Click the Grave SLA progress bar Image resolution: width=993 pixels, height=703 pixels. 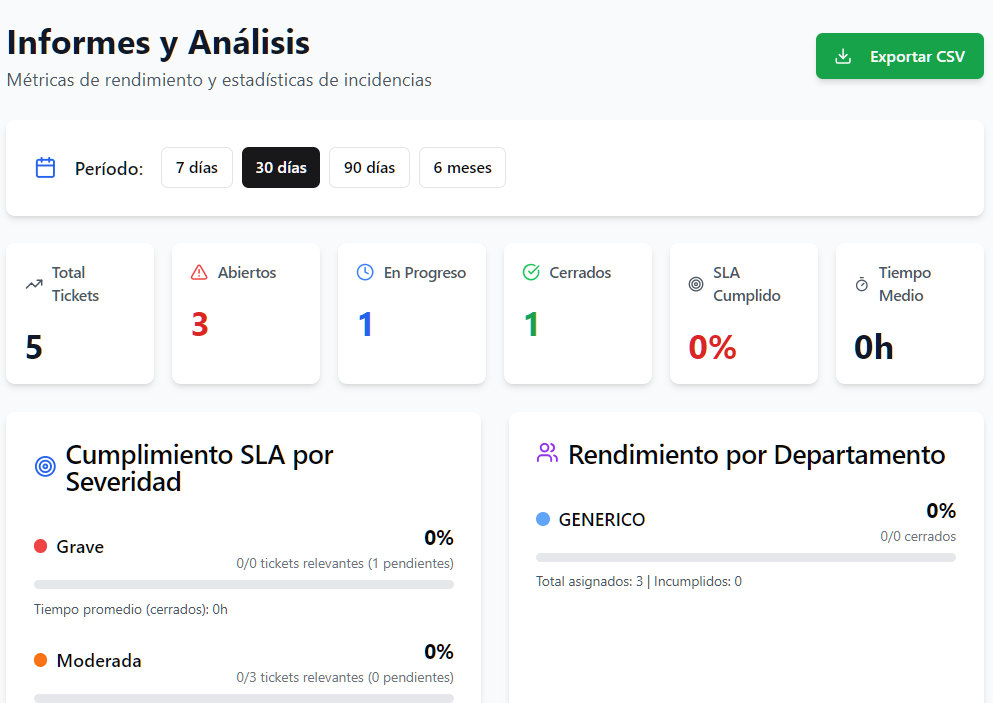coord(244,584)
